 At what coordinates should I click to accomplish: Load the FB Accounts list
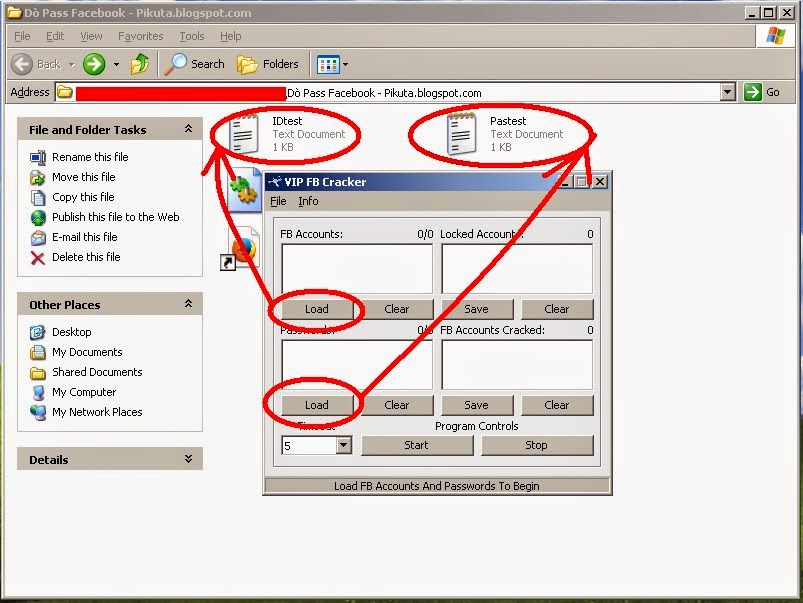click(x=316, y=309)
